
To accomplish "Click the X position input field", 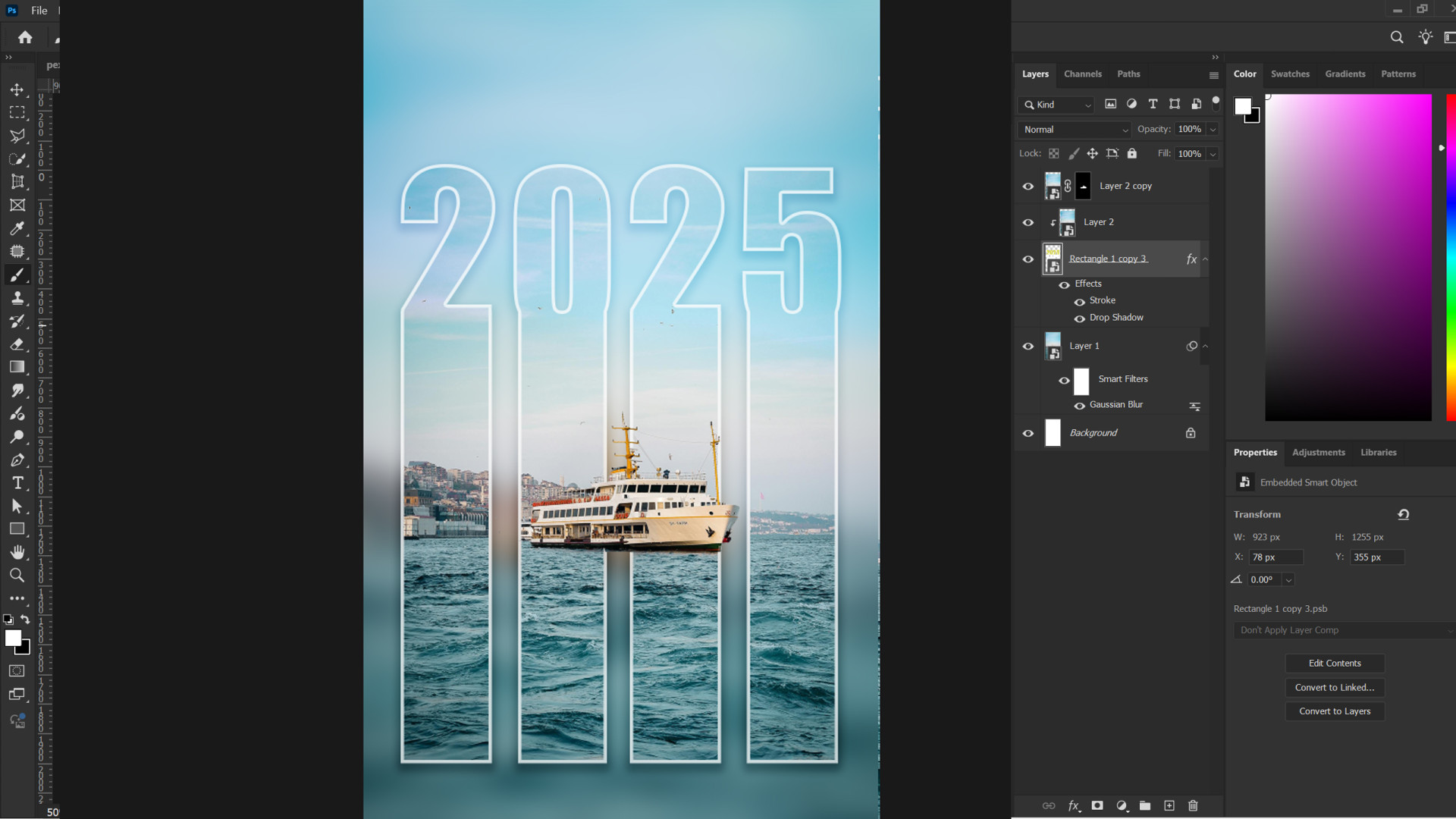I will pyautogui.click(x=1276, y=557).
